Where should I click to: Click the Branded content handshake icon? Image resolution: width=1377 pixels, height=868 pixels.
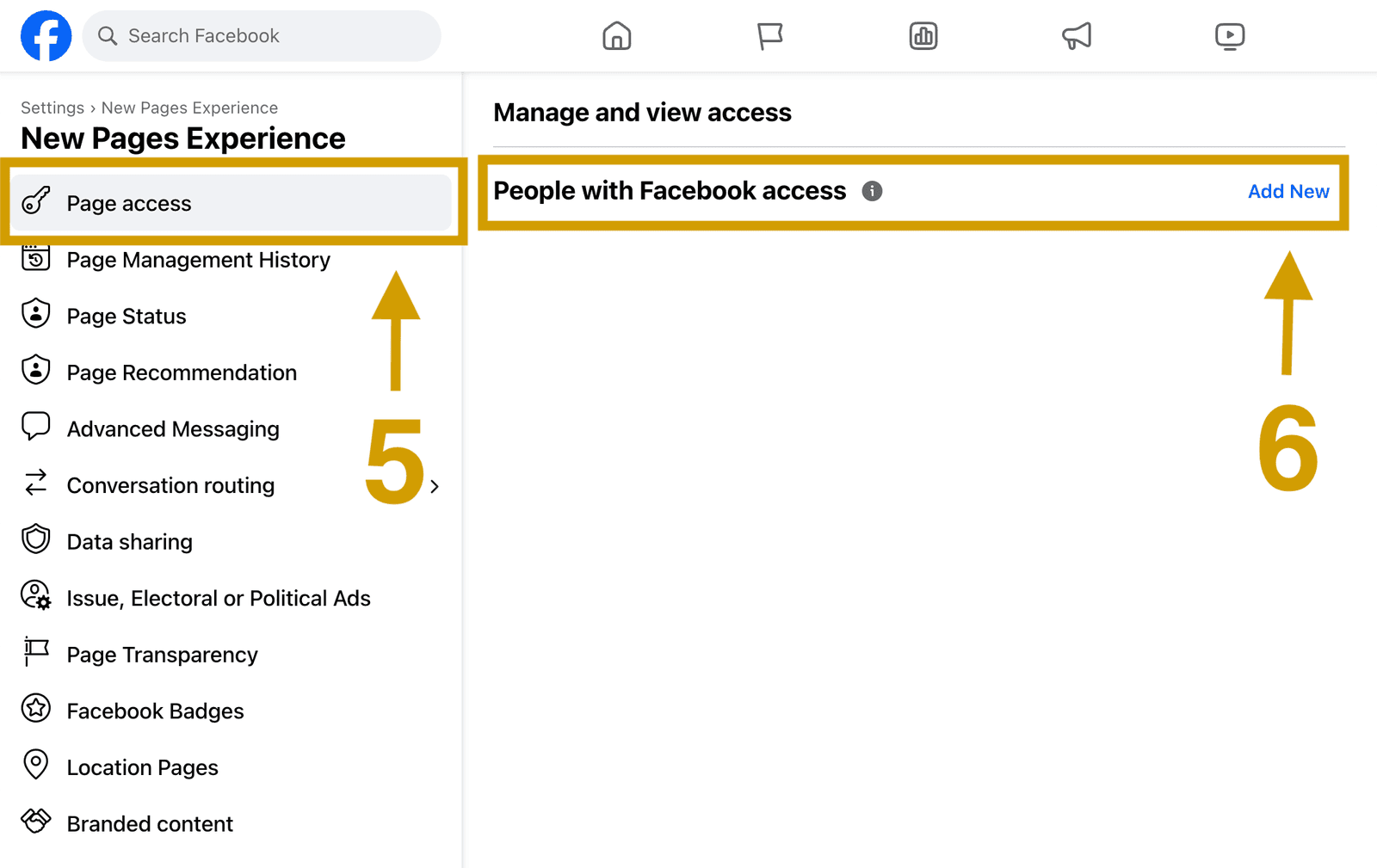pyautogui.click(x=36, y=821)
